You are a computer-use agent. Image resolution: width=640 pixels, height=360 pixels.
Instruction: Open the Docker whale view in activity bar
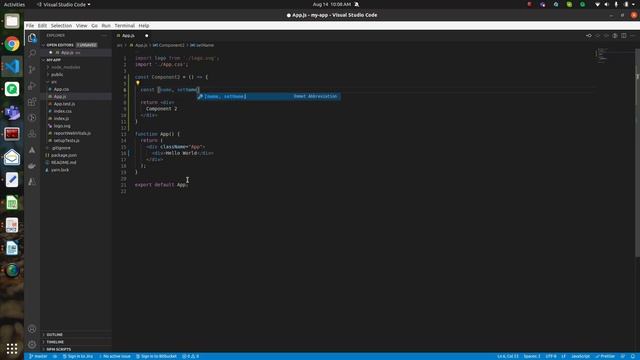tap(32, 166)
